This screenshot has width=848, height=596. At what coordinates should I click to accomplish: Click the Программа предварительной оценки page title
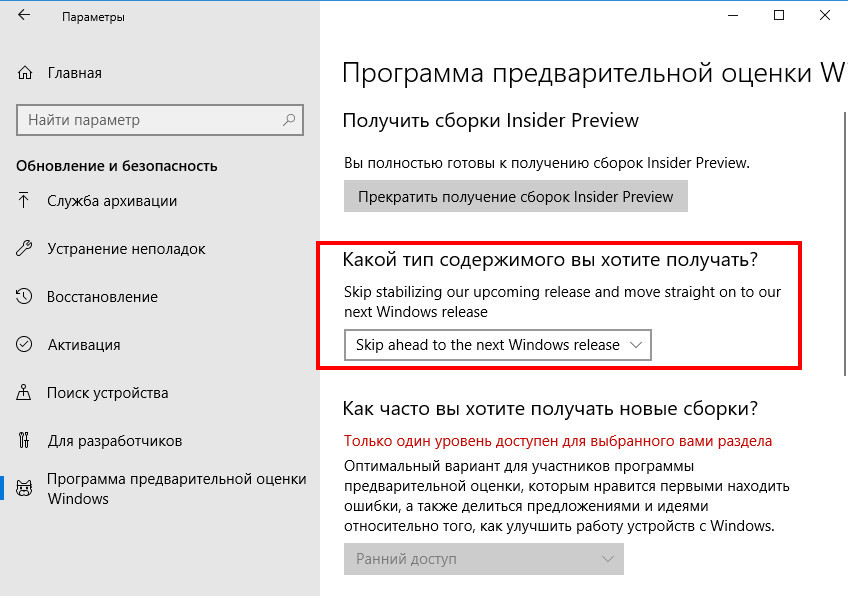[595, 74]
